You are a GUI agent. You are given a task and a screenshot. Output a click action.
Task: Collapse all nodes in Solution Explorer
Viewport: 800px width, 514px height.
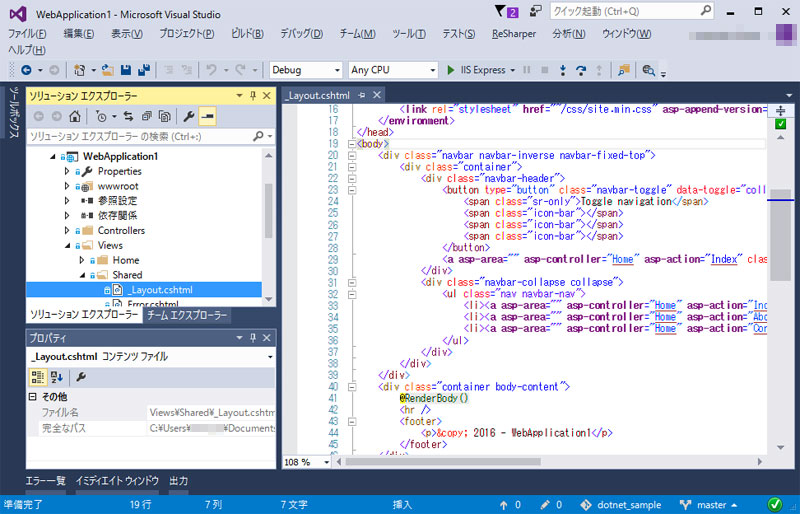[x=146, y=116]
